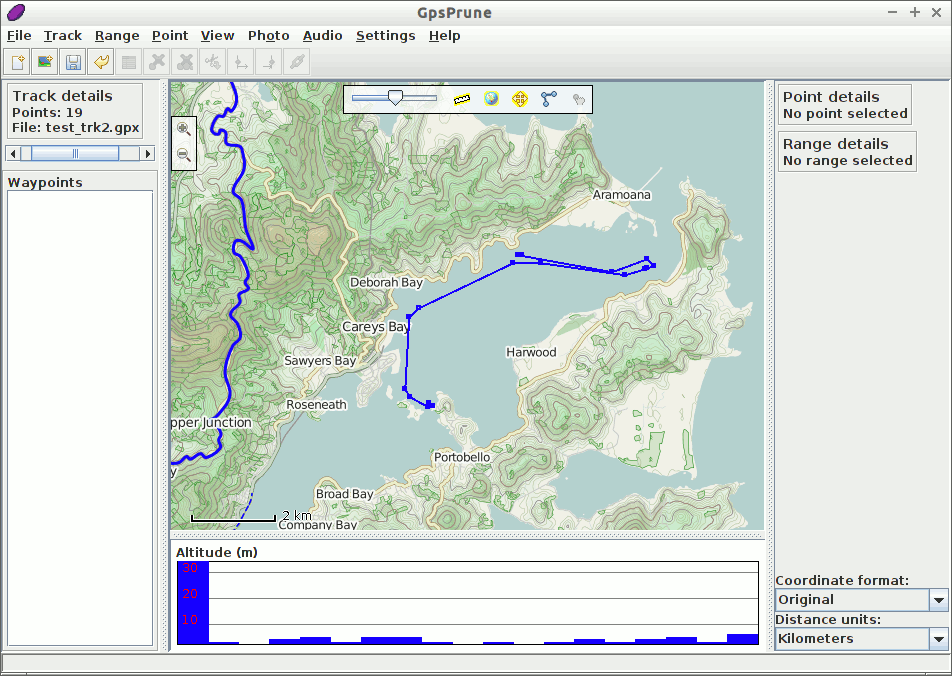Open the Settings menu
The height and width of the screenshot is (676, 952).
pyautogui.click(x=386, y=36)
